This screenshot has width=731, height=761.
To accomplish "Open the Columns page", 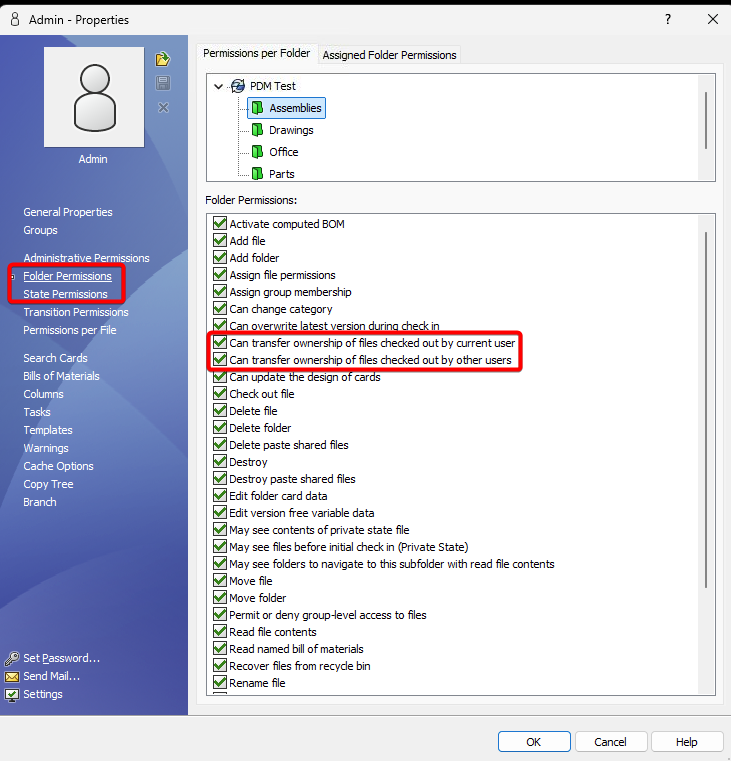I will (x=43, y=394).
